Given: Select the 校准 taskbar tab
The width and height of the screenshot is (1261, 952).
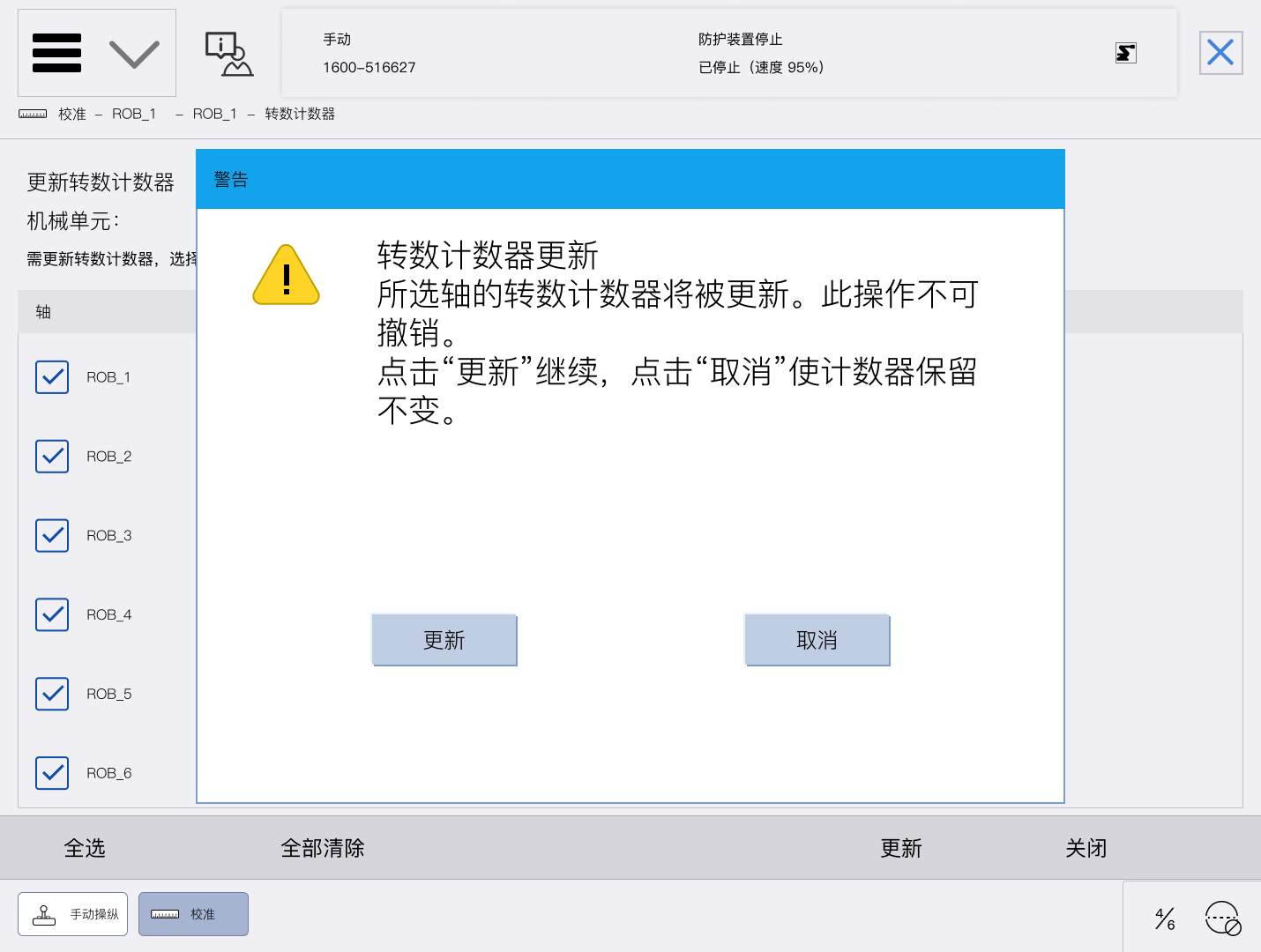Looking at the screenshot, I should coord(193,914).
